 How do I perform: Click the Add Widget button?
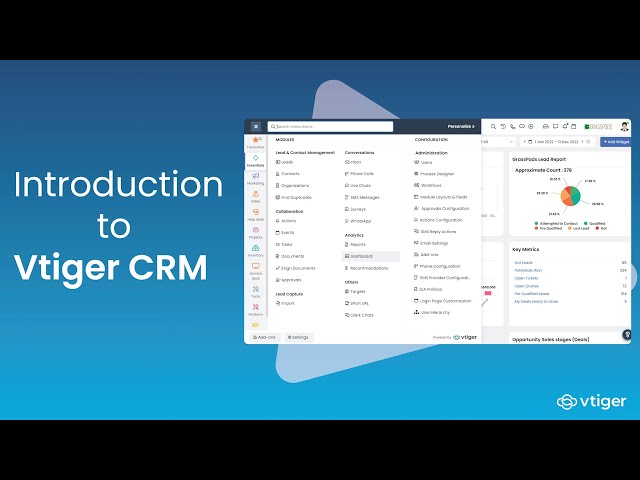(616, 142)
